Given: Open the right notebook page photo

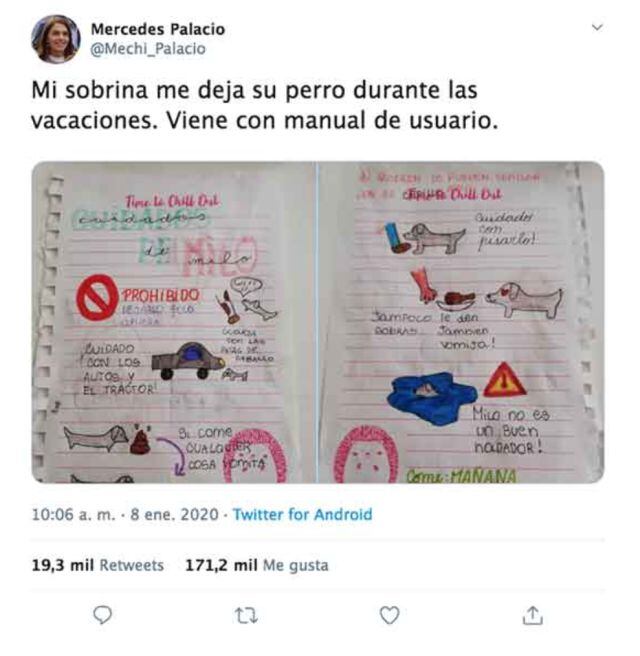Looking at the screenshot, I should coord(461,322).
